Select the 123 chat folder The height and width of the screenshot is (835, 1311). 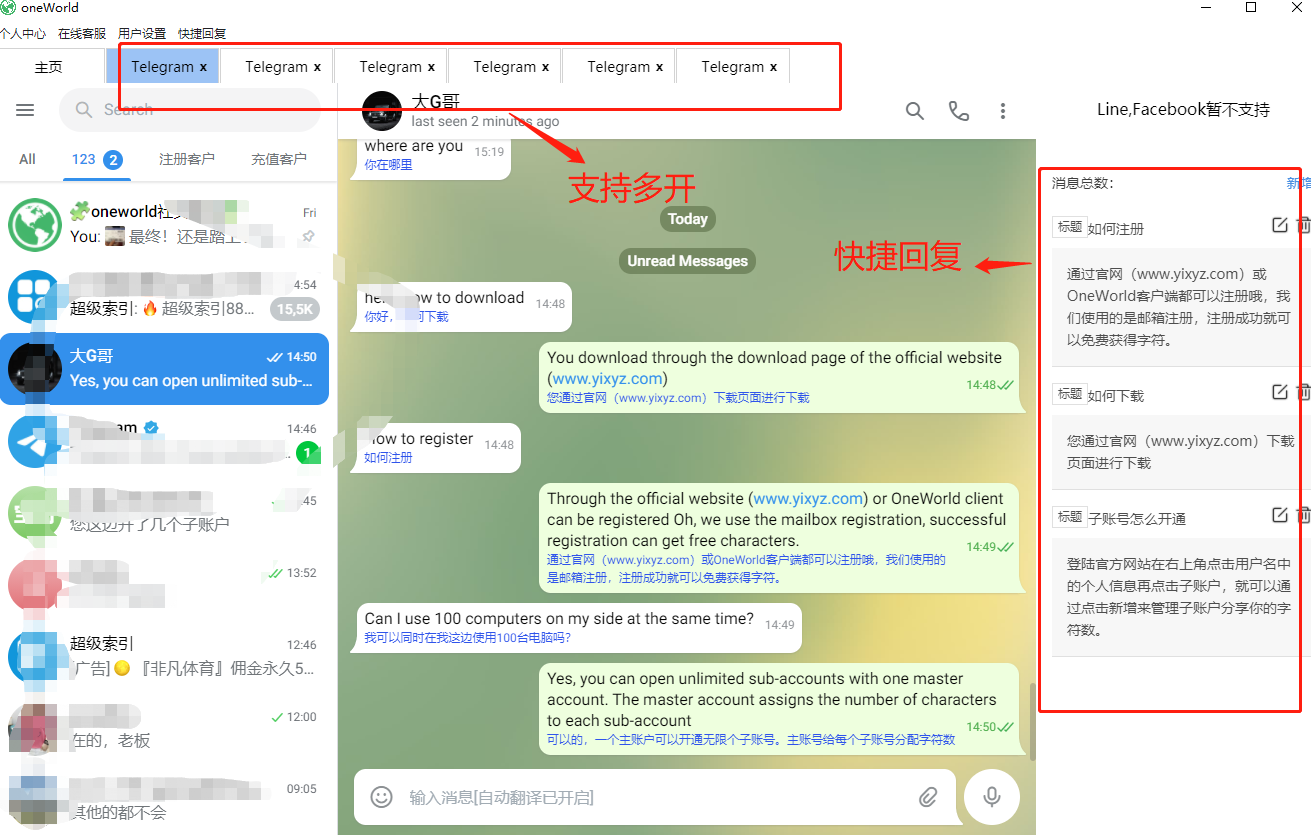[97, 159]
